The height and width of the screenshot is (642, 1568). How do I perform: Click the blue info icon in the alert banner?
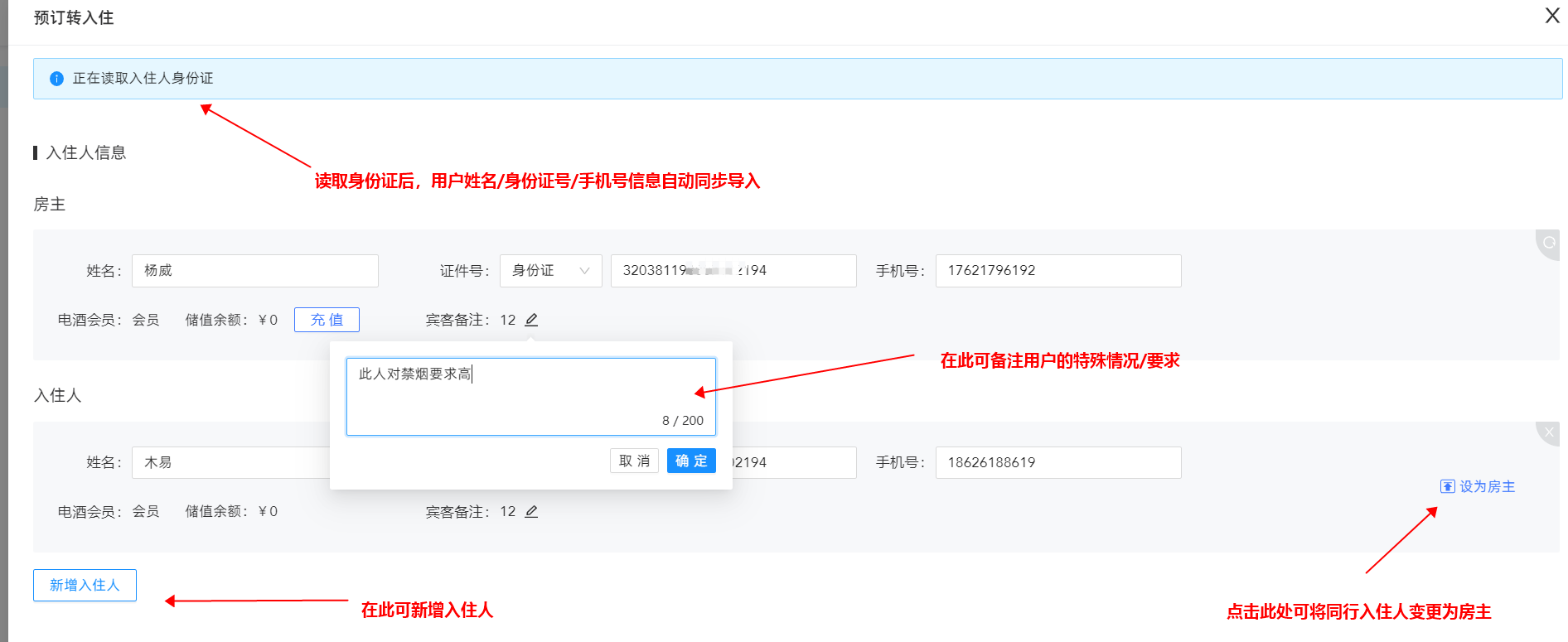56,79
